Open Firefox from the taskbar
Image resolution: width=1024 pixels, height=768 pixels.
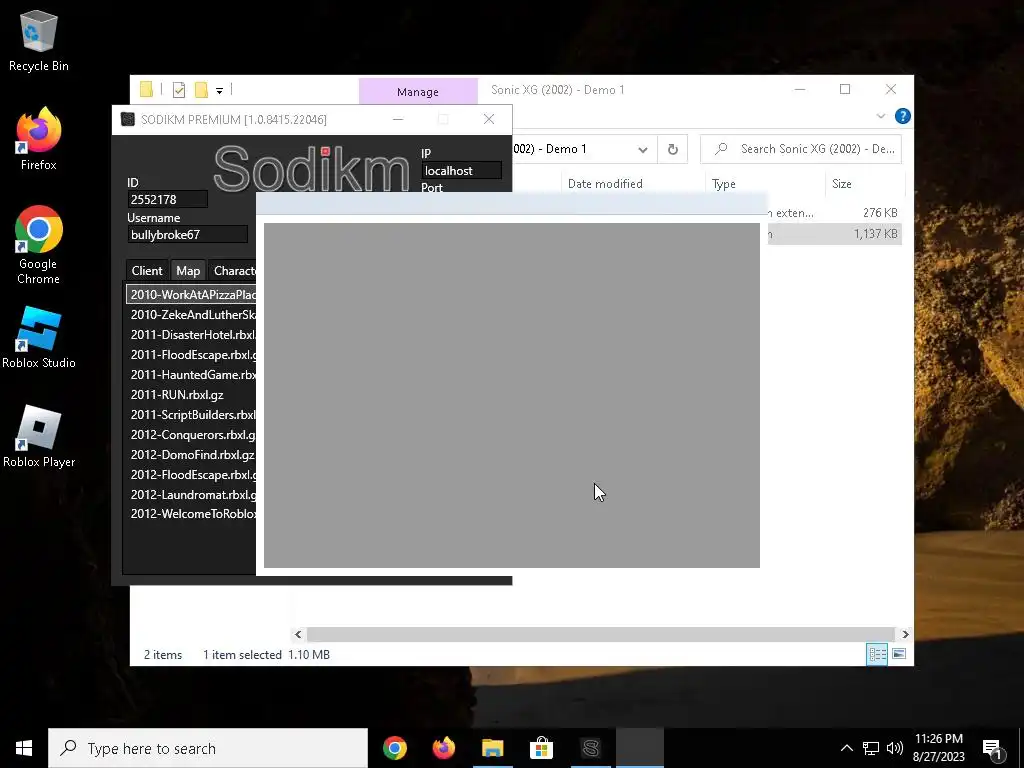444,748
